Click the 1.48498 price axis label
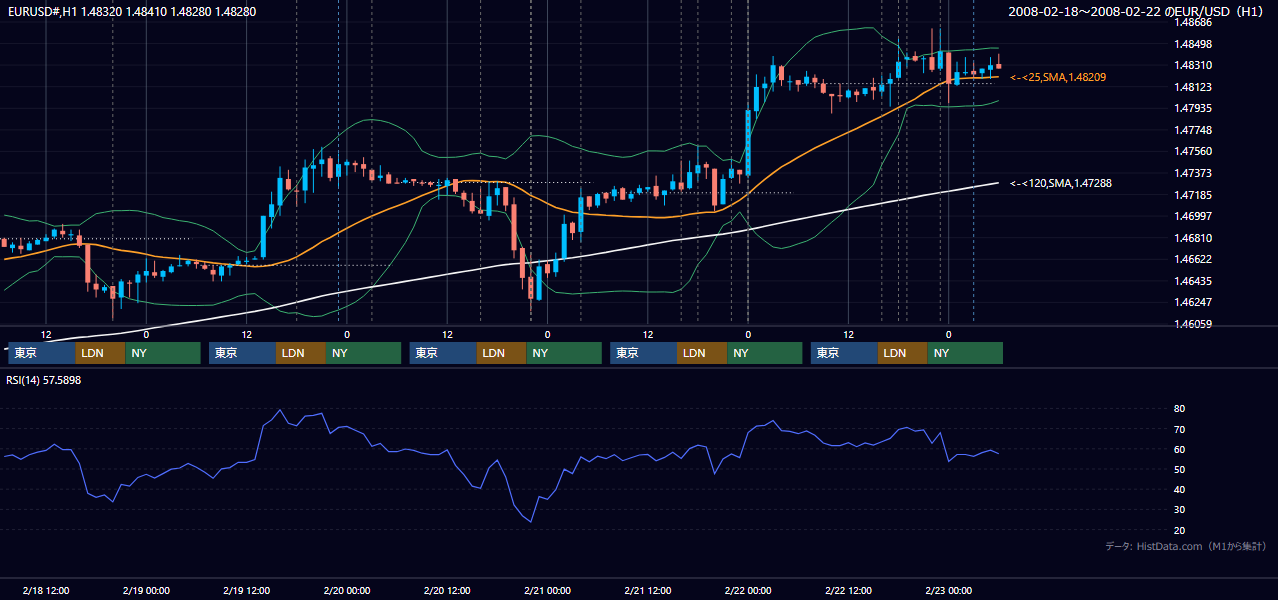 coord(1192,44)
